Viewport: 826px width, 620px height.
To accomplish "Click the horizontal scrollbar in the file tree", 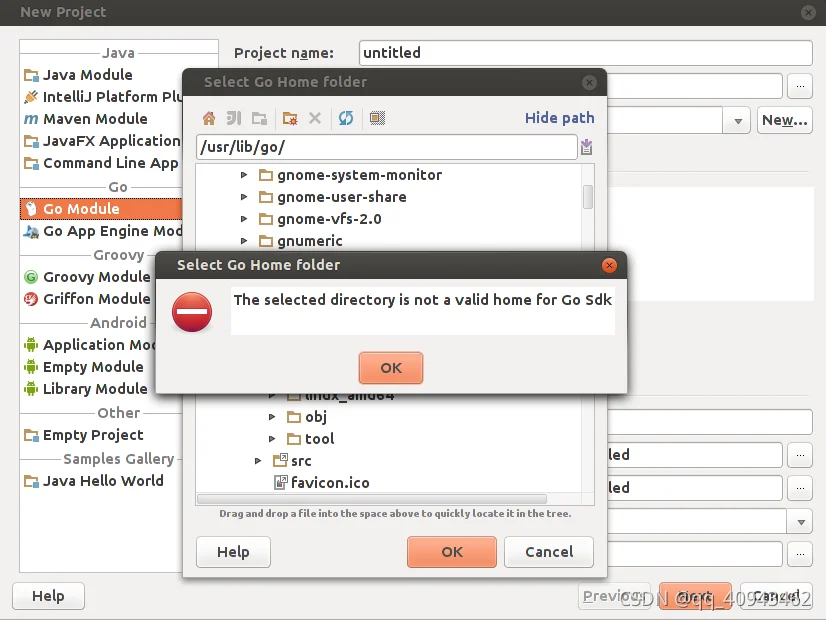I will pyautogui.click(x=372, y=499).
